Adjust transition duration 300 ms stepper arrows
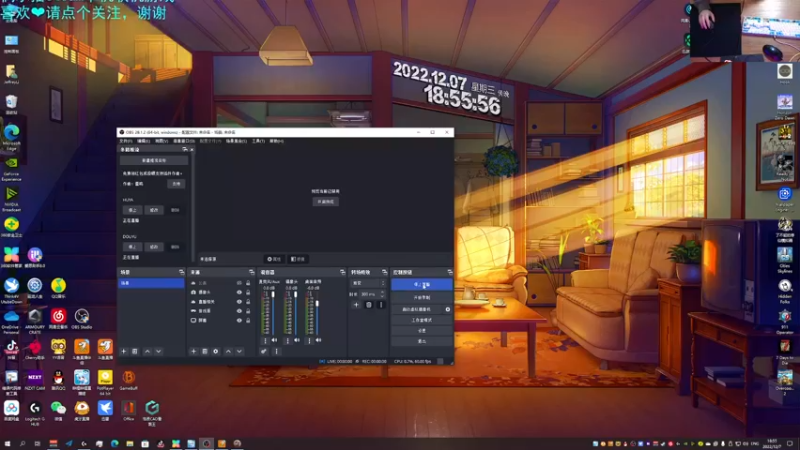 point(383,294)
